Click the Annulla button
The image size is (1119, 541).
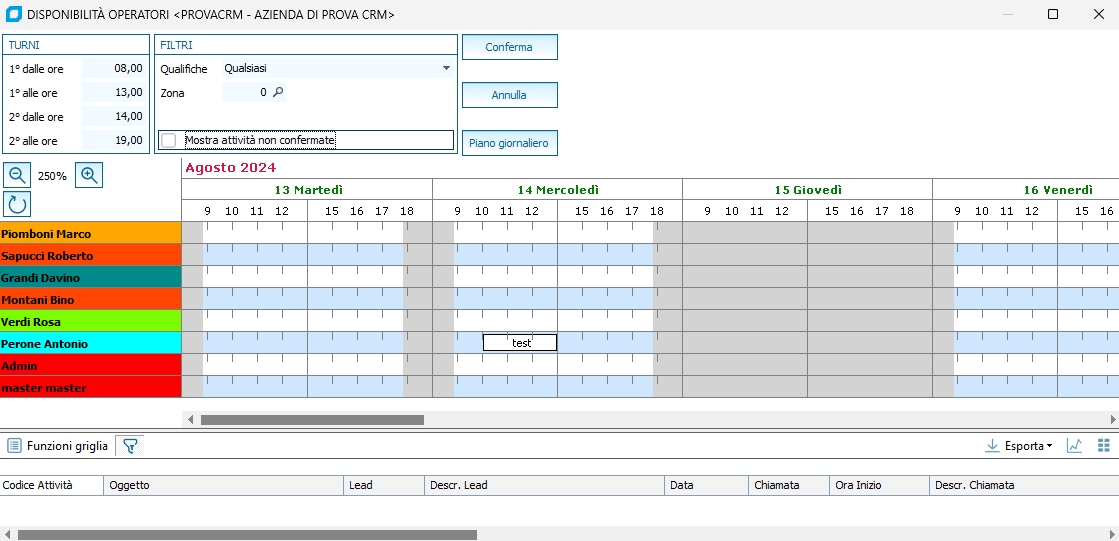(510, 95)
